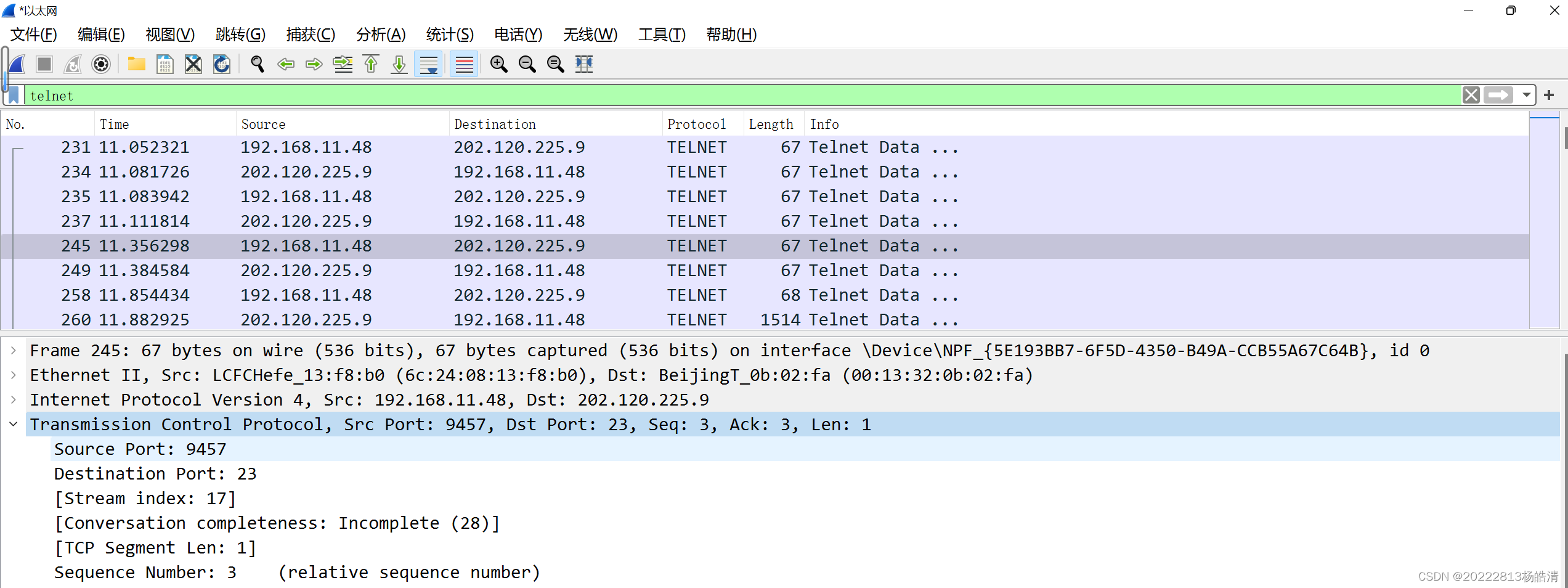1568x588 pixels.
Task: Expand Internet Protocol Version 4 section
Action: 14,399
